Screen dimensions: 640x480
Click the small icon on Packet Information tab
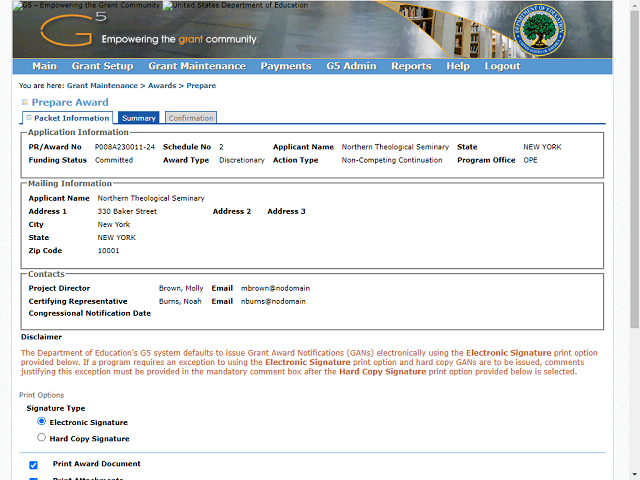[29, 118]
